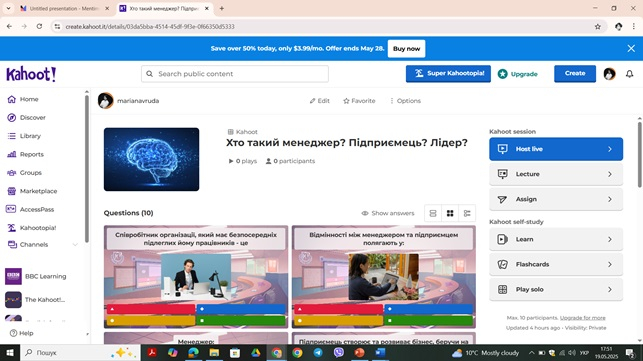Open Chrome menu three dots
This screenshot has height=361, width=643.
click(634, 27)
